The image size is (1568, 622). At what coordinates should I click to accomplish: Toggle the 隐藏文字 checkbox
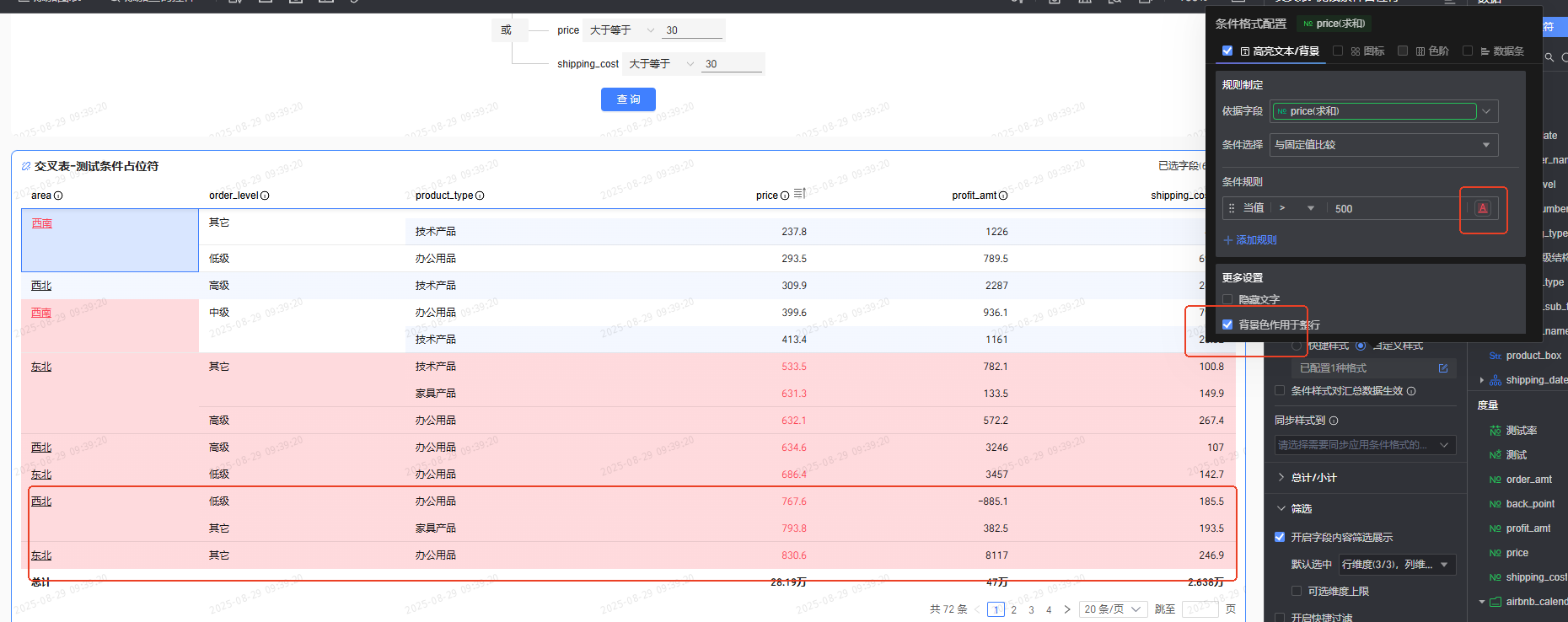tap(1227, 299)
